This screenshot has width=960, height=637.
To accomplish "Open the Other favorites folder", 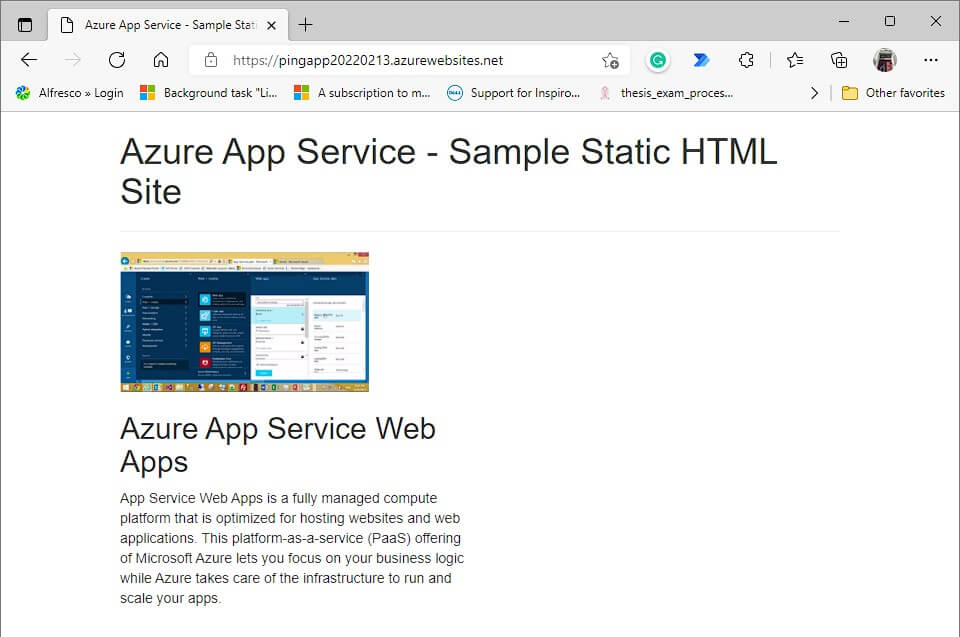I will 893,93.
